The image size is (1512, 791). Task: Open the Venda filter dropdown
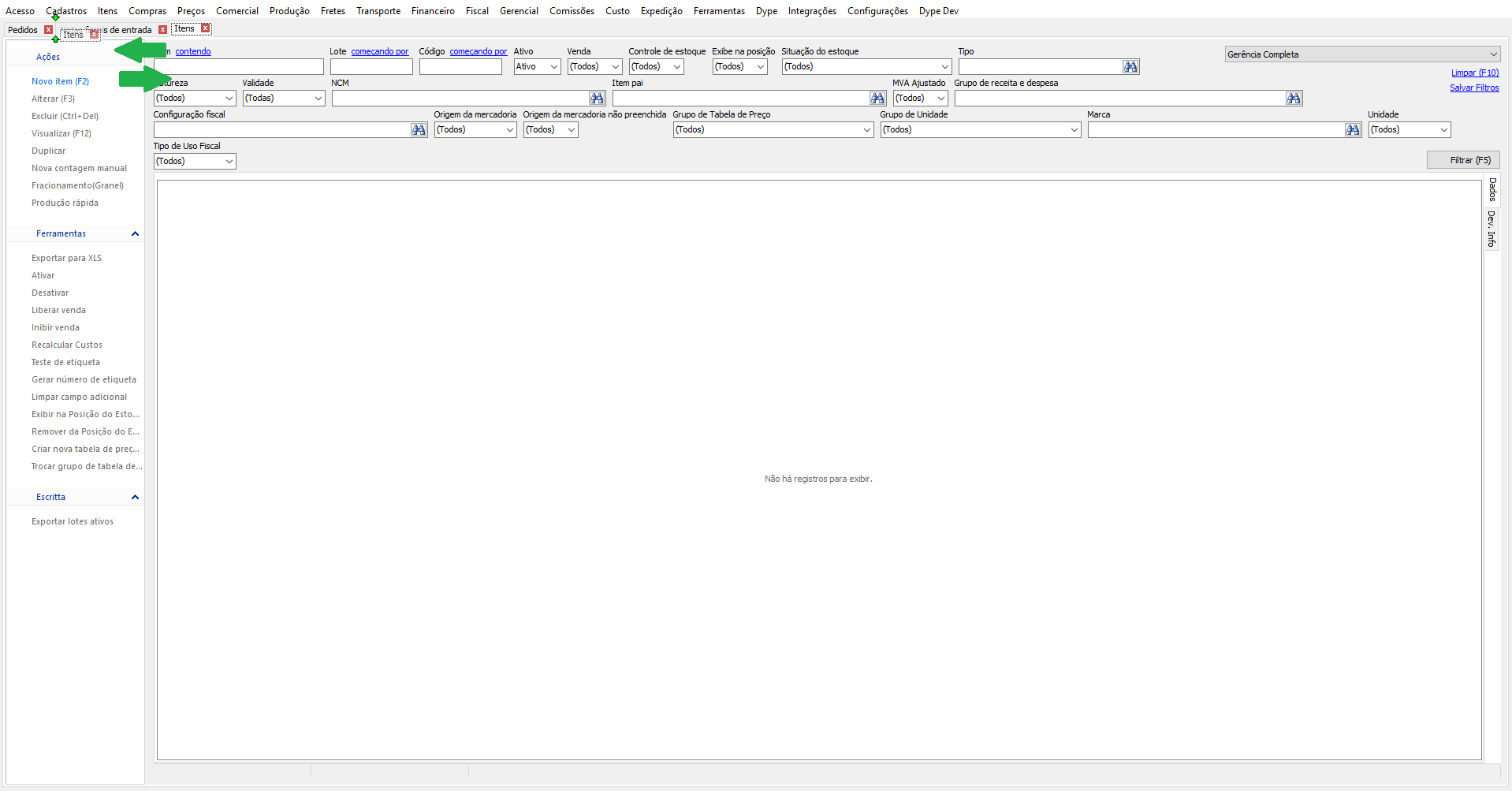(595, 67)
